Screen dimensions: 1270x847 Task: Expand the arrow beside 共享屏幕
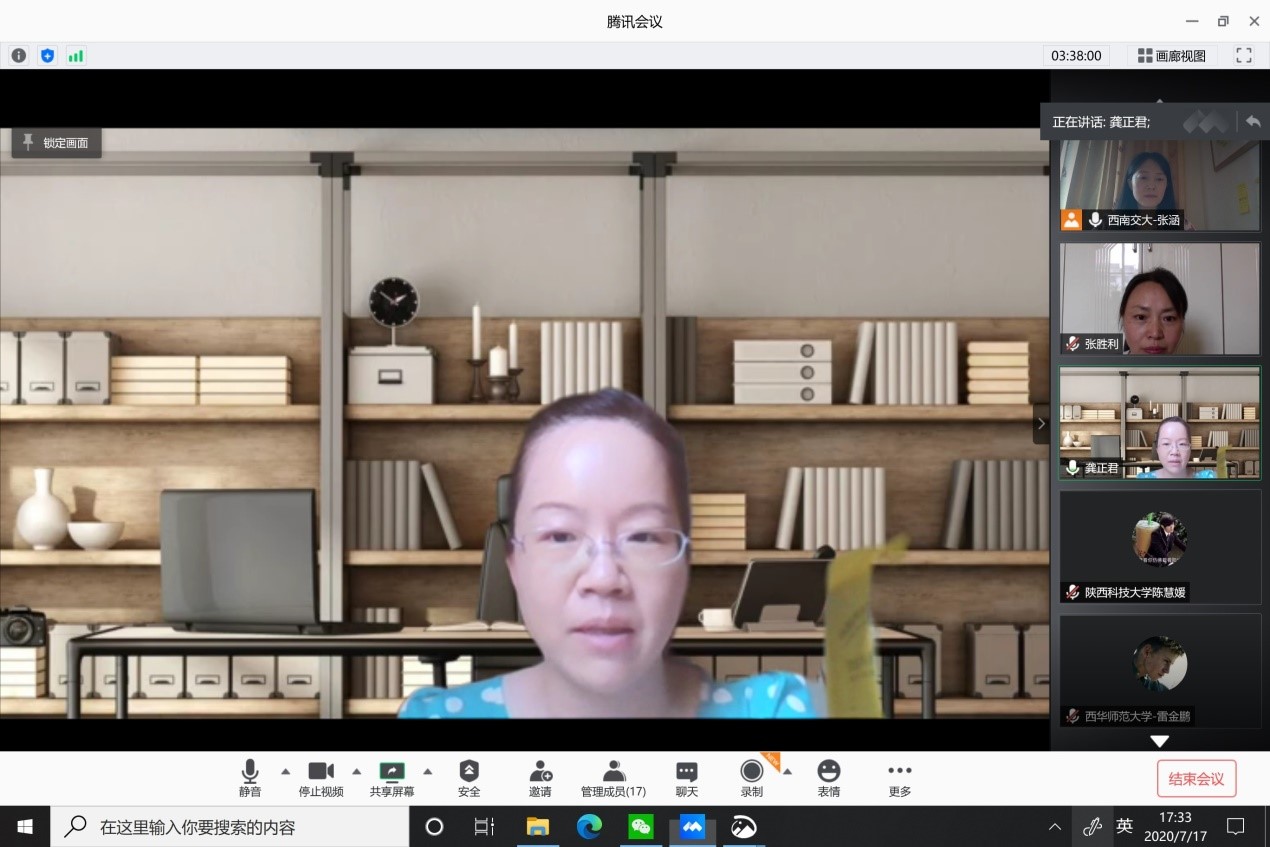(x=427, y=771)
